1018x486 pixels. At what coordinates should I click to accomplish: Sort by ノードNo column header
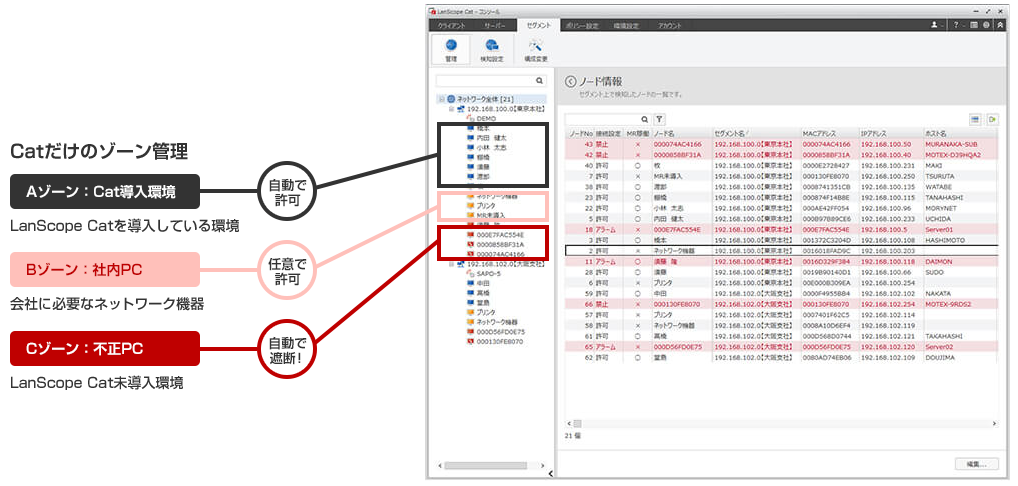coord(579,134)
